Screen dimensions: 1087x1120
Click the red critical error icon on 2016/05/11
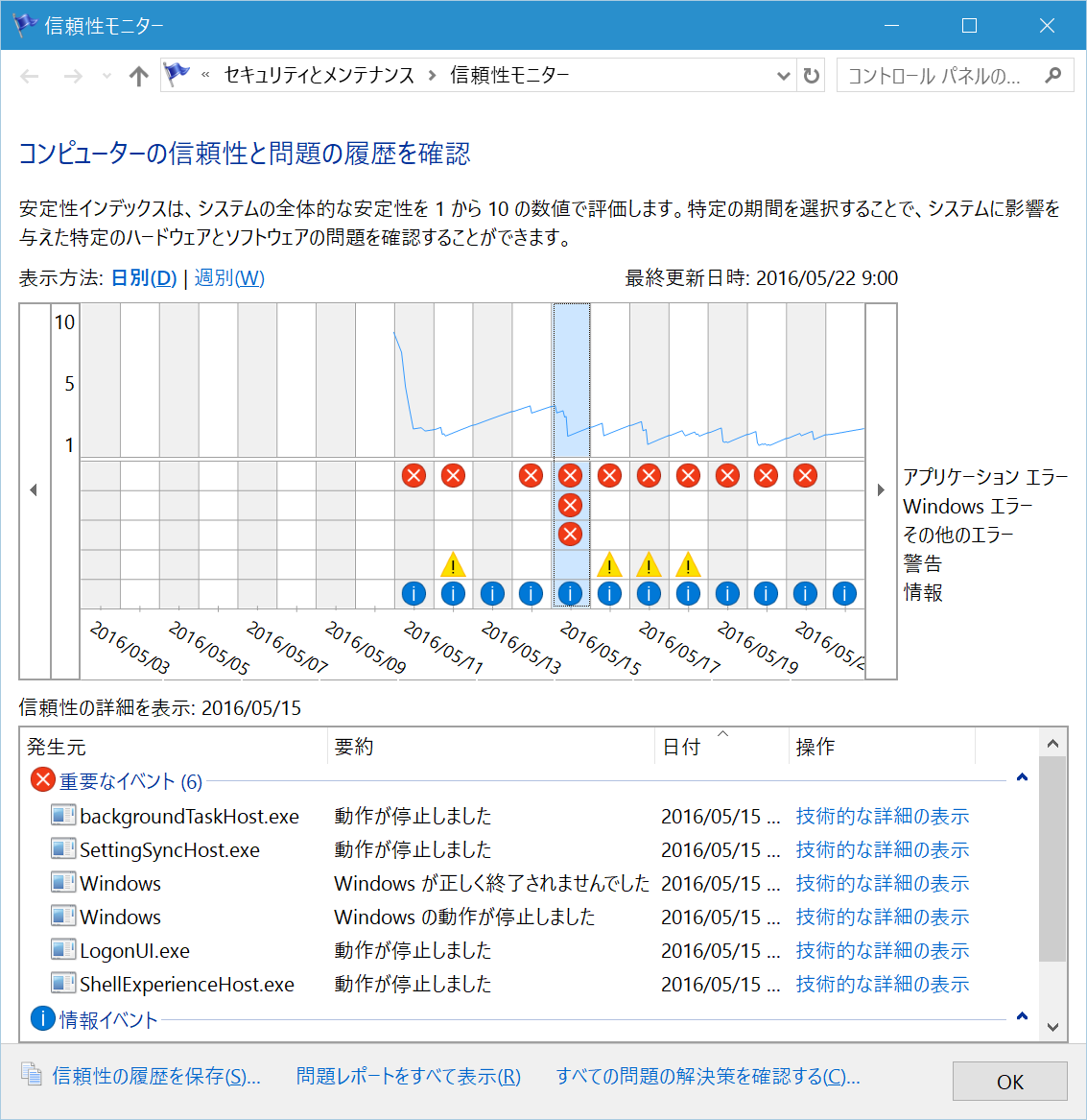point(414,474)
